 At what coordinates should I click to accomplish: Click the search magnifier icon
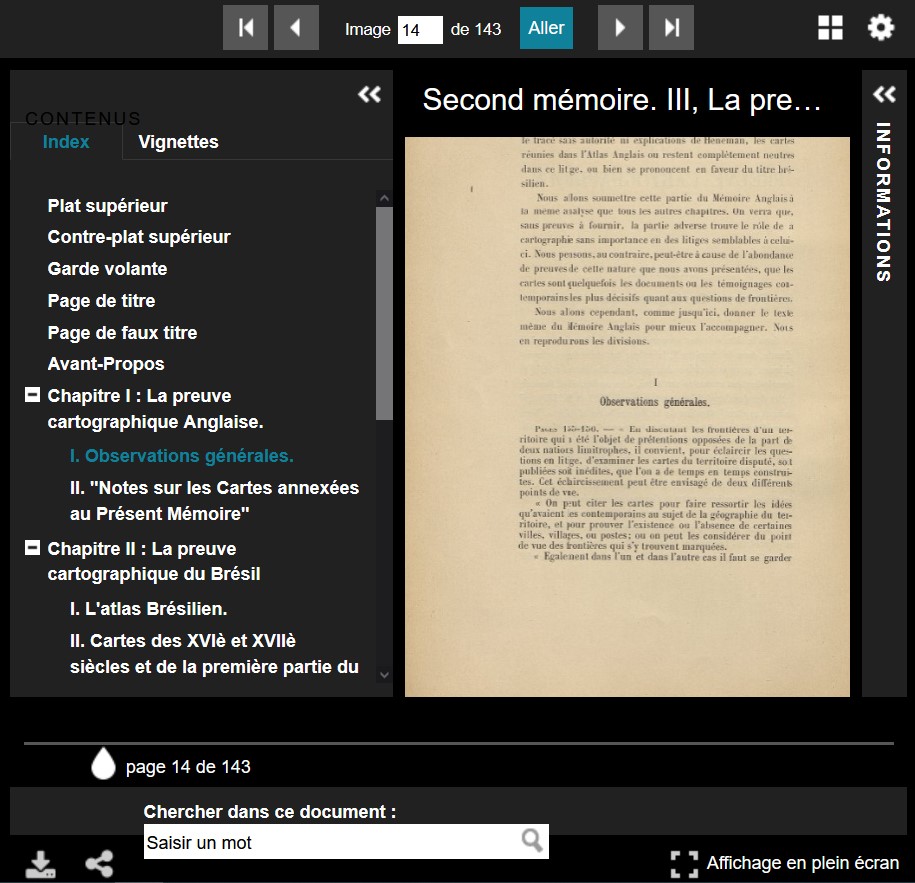(x=532, y=841)
